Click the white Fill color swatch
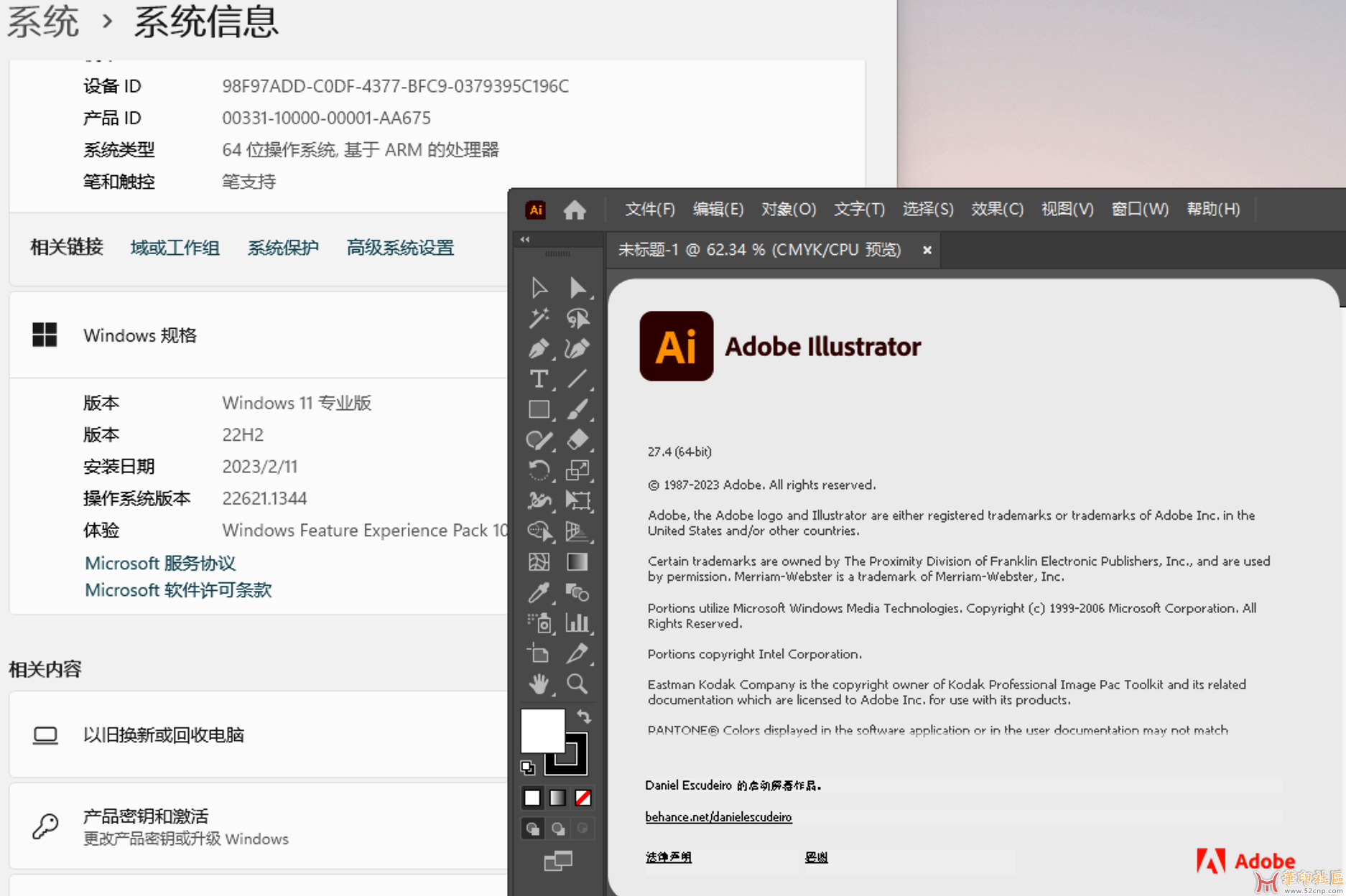The height and width of the screenshot is (896, 1346). pos(541,730)
